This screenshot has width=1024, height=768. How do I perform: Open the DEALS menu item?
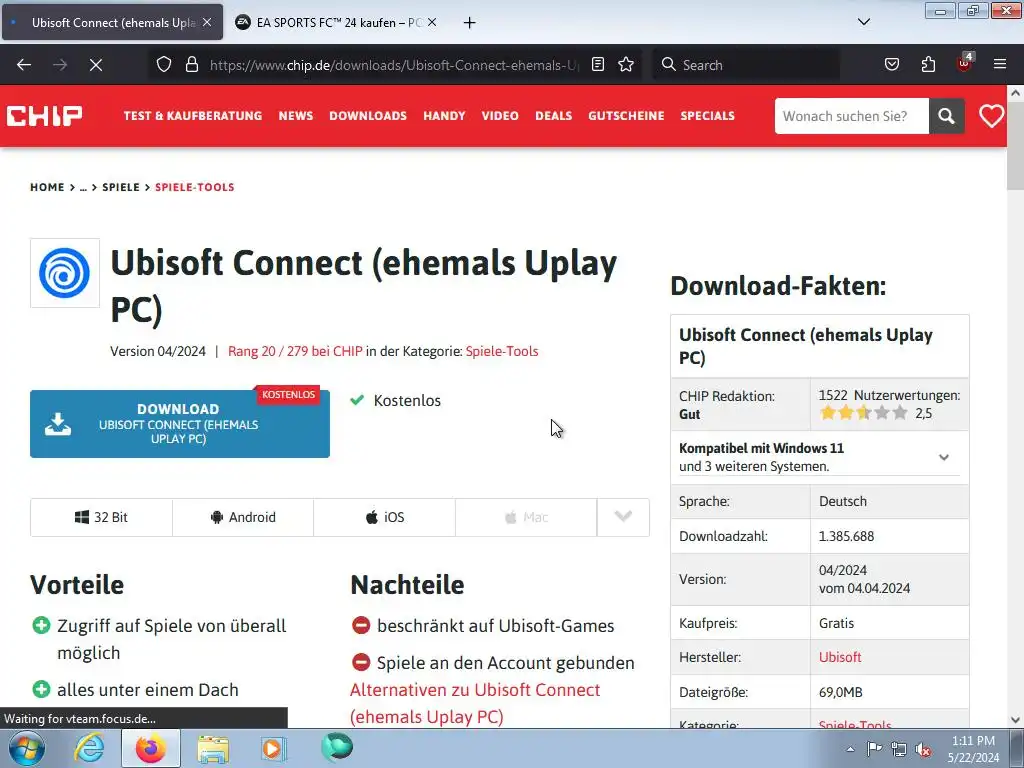pyautogui.click(x=554, y=116)
